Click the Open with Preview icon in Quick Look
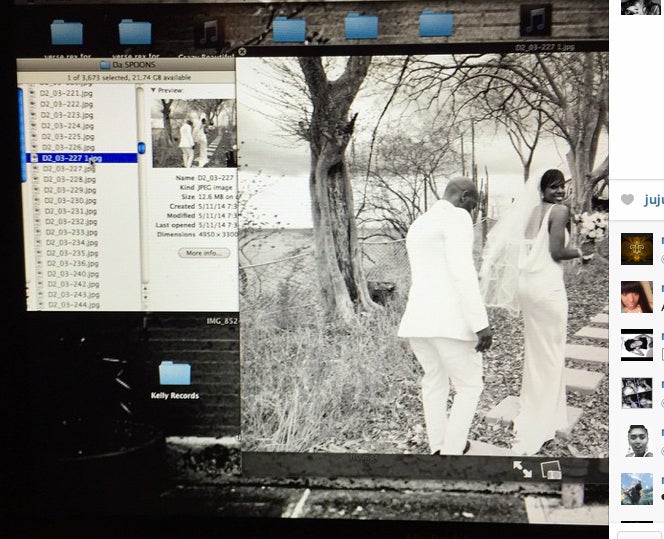The image size is (664, 539). pyautogui.click(x=551, y=469)
